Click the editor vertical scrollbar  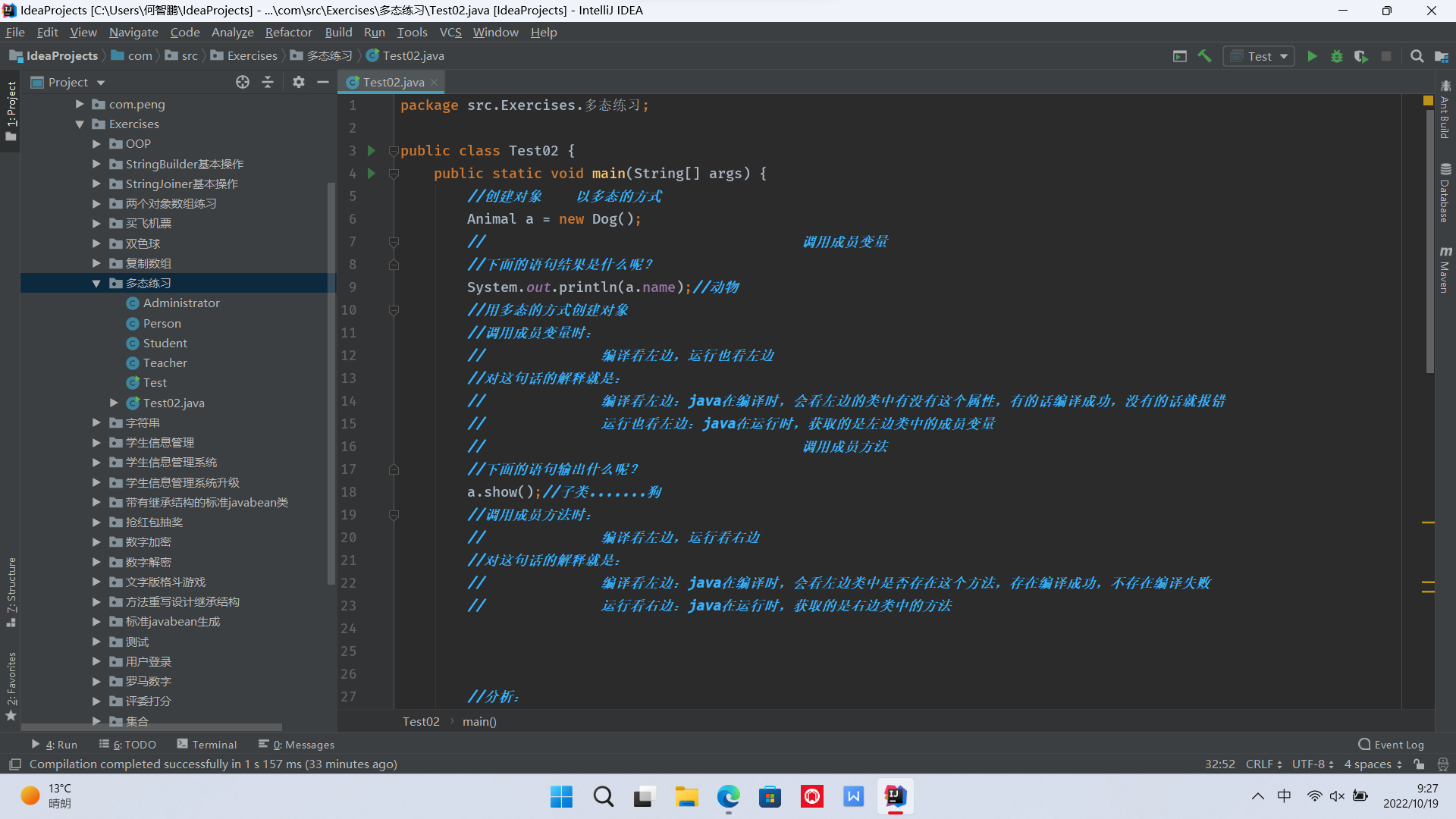[x=1430, y=243]
